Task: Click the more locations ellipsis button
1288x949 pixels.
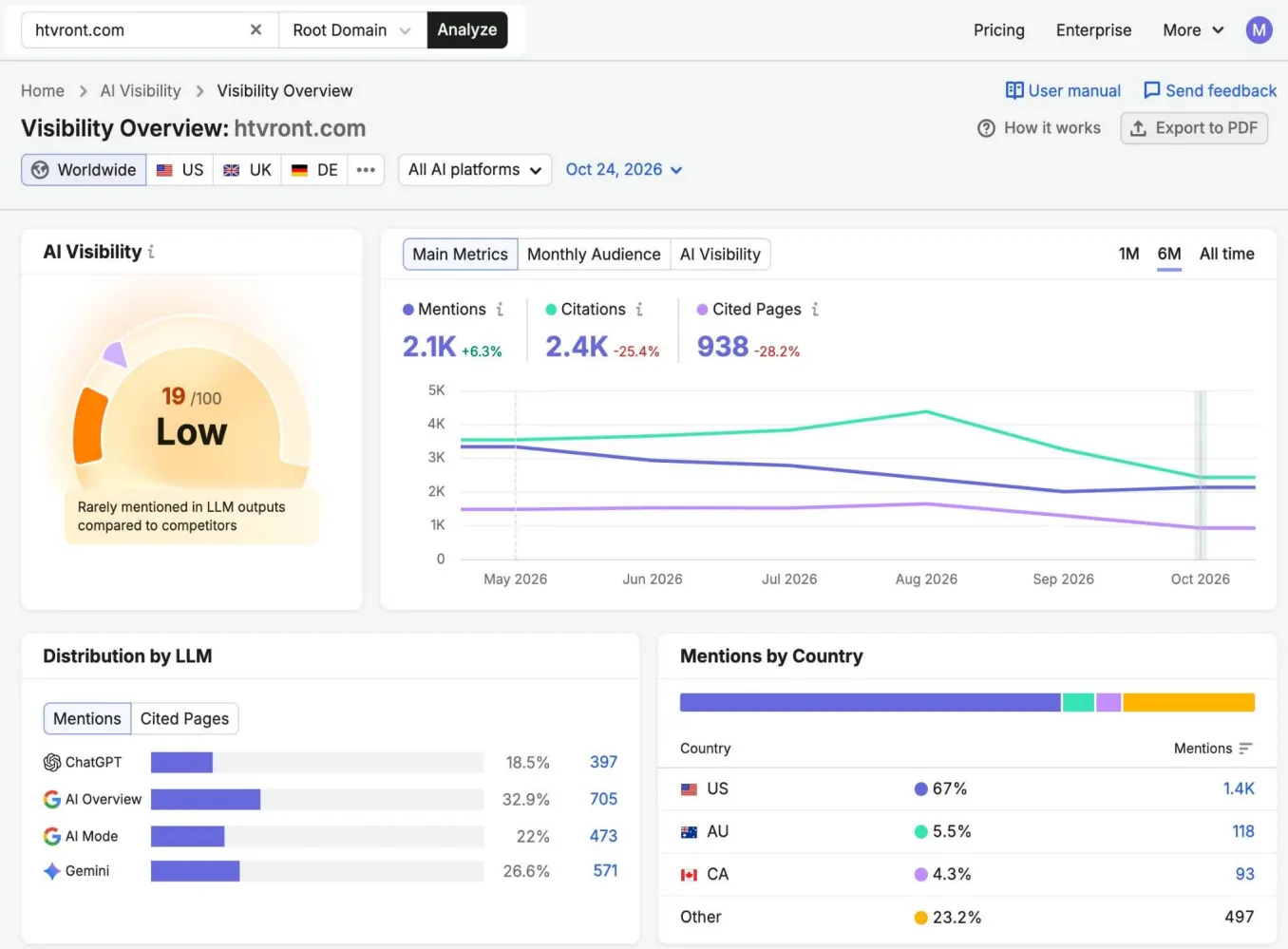Action: point(366,170)
